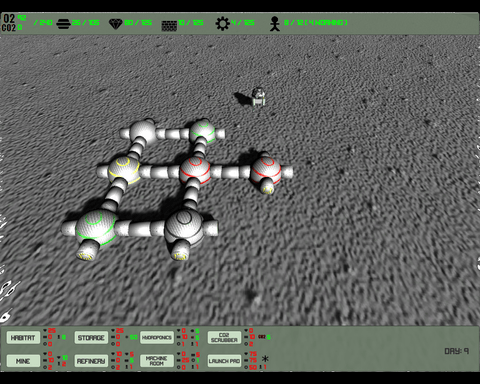Click the 'Day: 9' counter
The image size is (480, 384).
457,351
